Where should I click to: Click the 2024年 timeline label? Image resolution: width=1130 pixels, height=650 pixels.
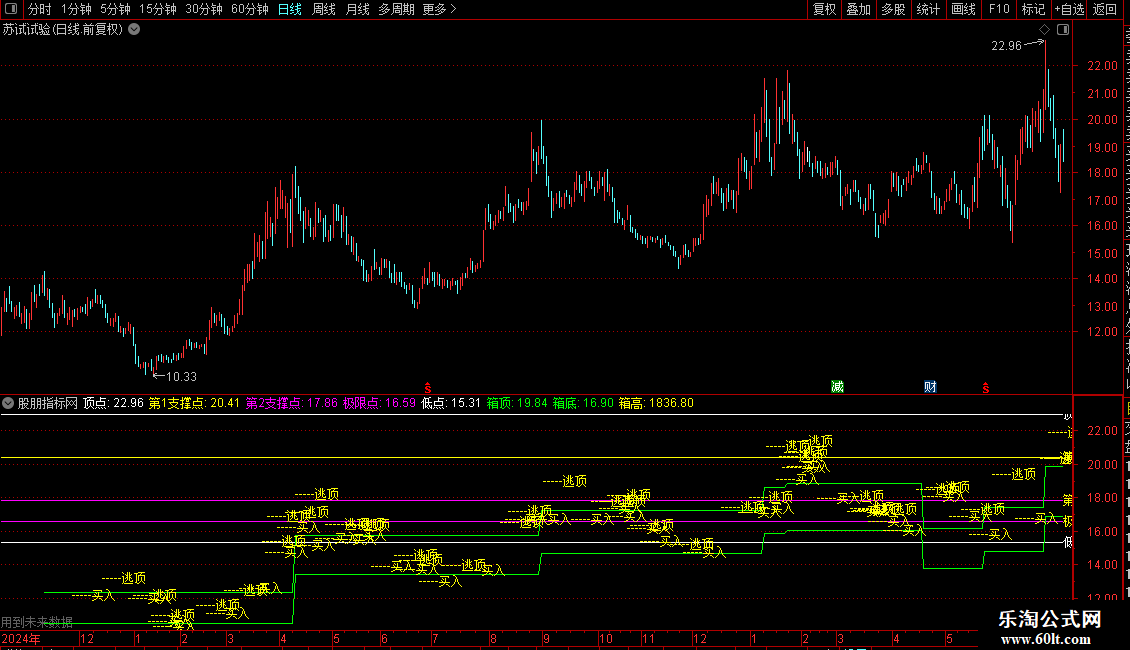pos(20,639)
